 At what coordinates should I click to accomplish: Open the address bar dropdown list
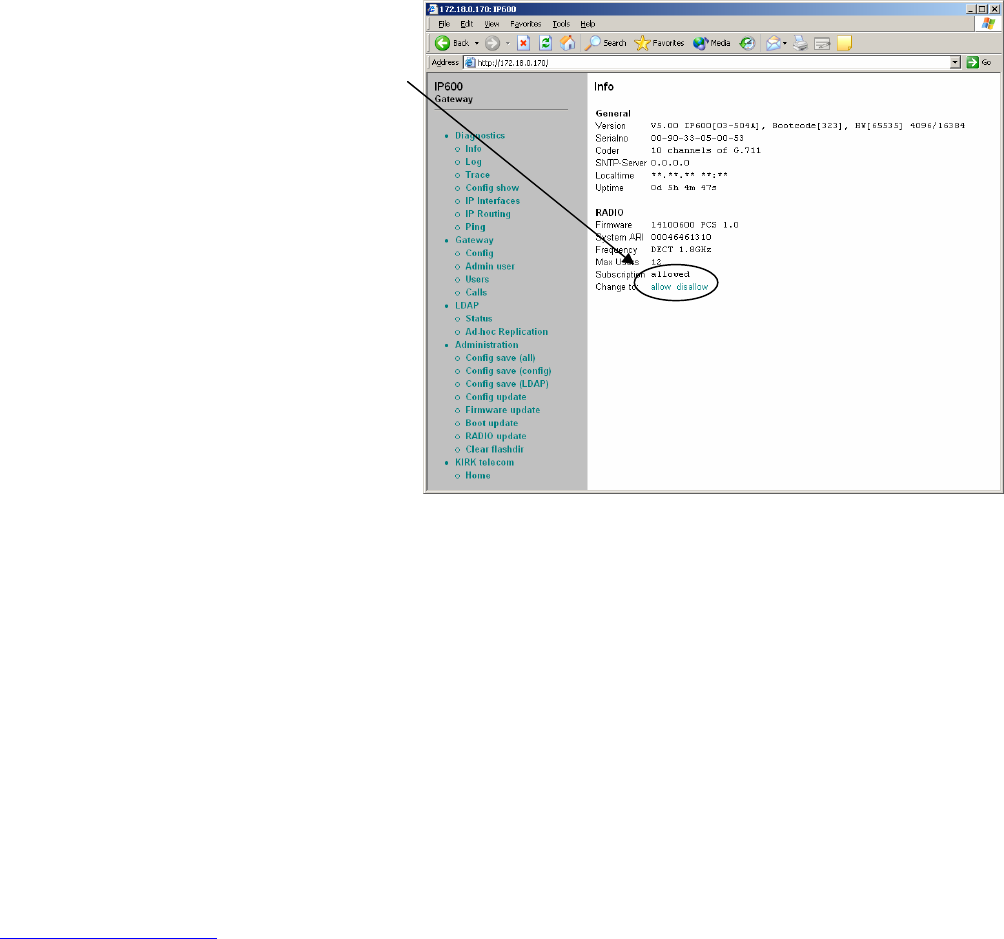[955, 62]
